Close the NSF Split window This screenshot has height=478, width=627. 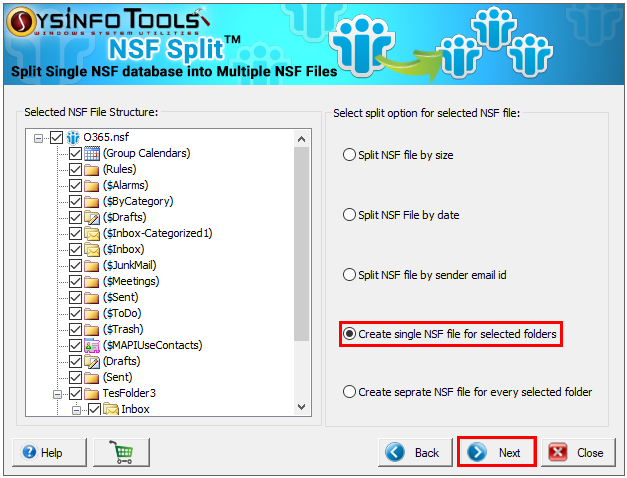578,452
